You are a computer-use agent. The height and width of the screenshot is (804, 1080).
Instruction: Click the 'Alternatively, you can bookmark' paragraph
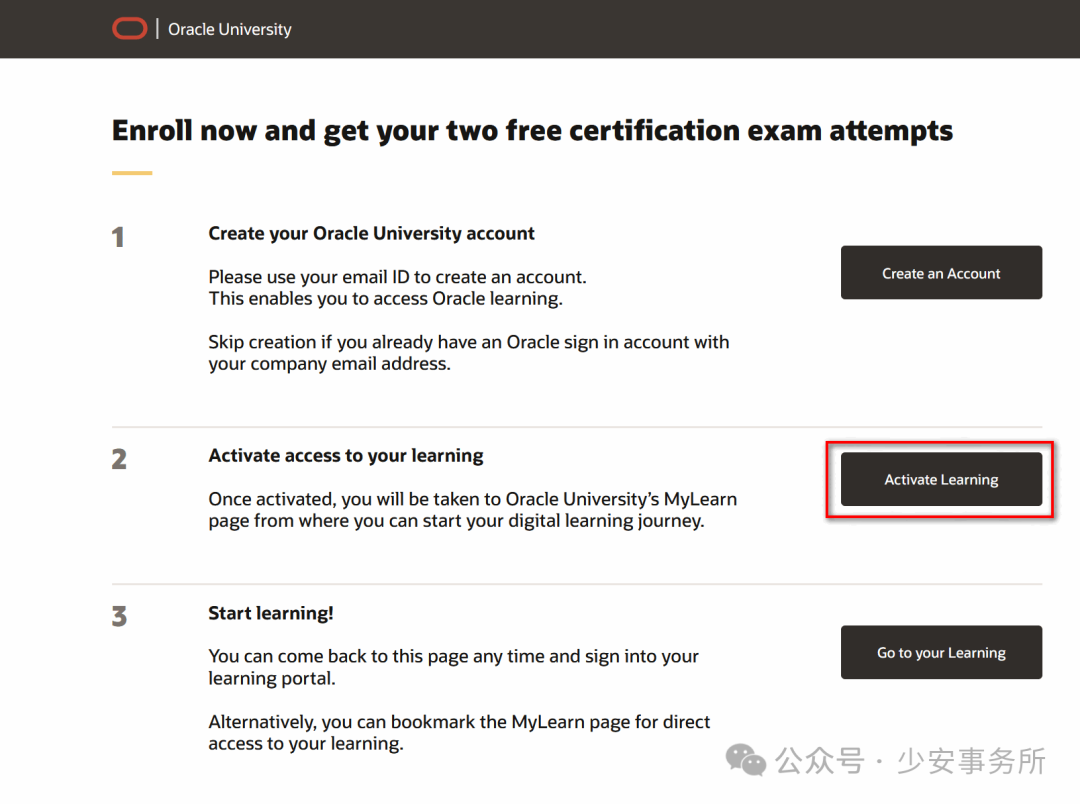pos(459,732)
